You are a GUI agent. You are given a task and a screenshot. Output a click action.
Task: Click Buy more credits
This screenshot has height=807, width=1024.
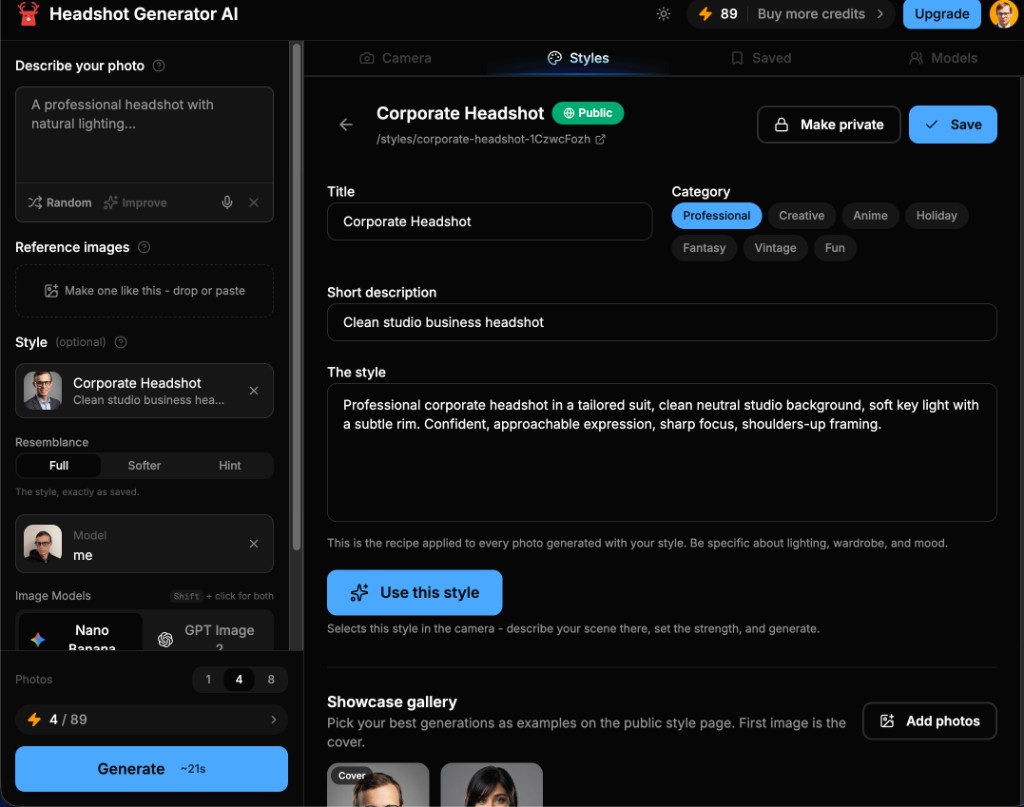click(820, 14)
